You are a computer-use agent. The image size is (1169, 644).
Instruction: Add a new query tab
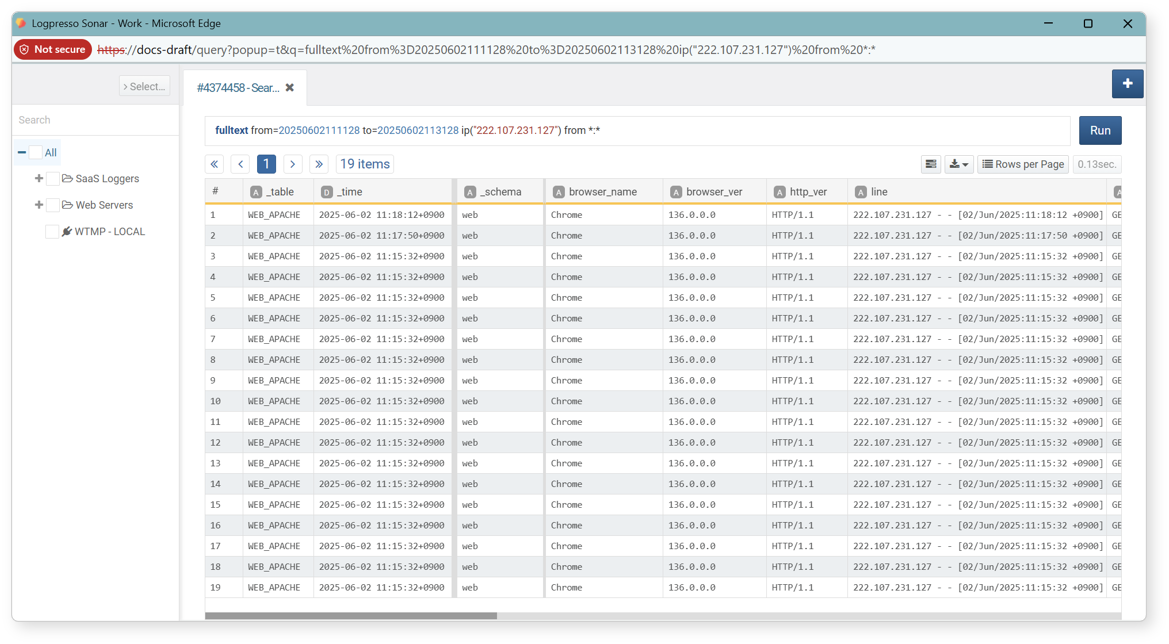1127,83
